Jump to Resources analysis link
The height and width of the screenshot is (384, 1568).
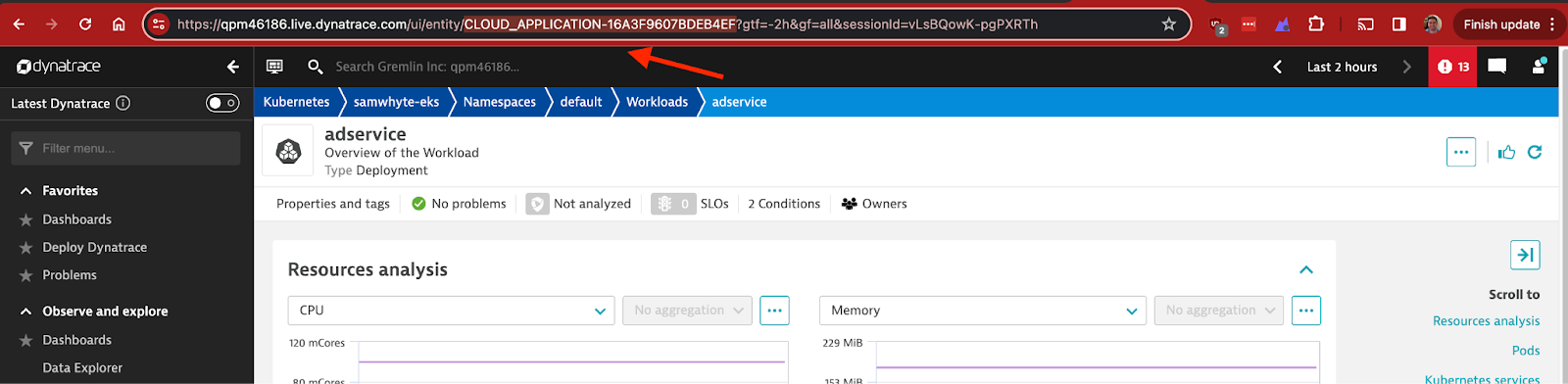(x=1486, y=321)
